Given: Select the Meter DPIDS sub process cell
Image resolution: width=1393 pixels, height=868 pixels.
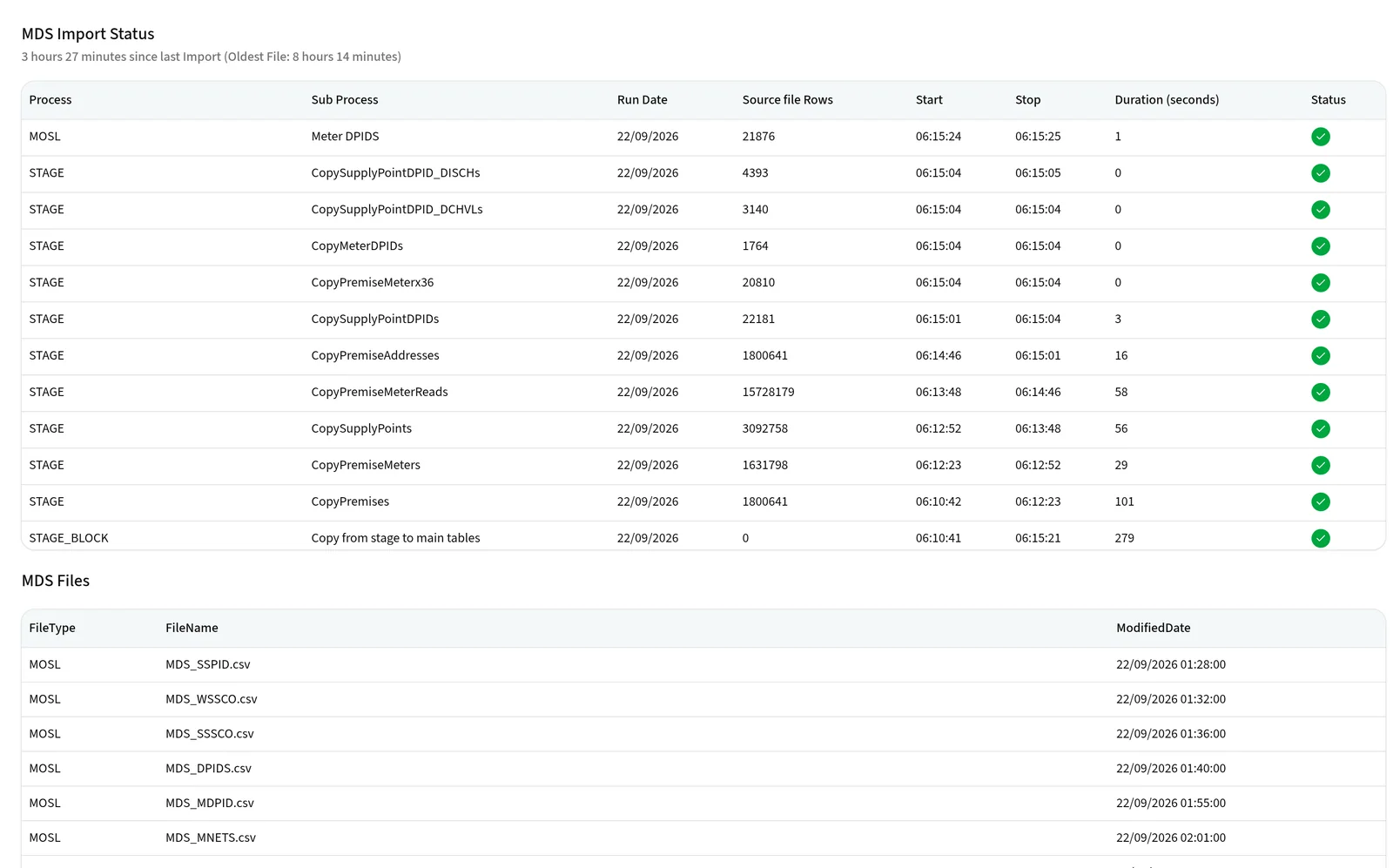Looking at the screenshot, I should pos(345,137).
